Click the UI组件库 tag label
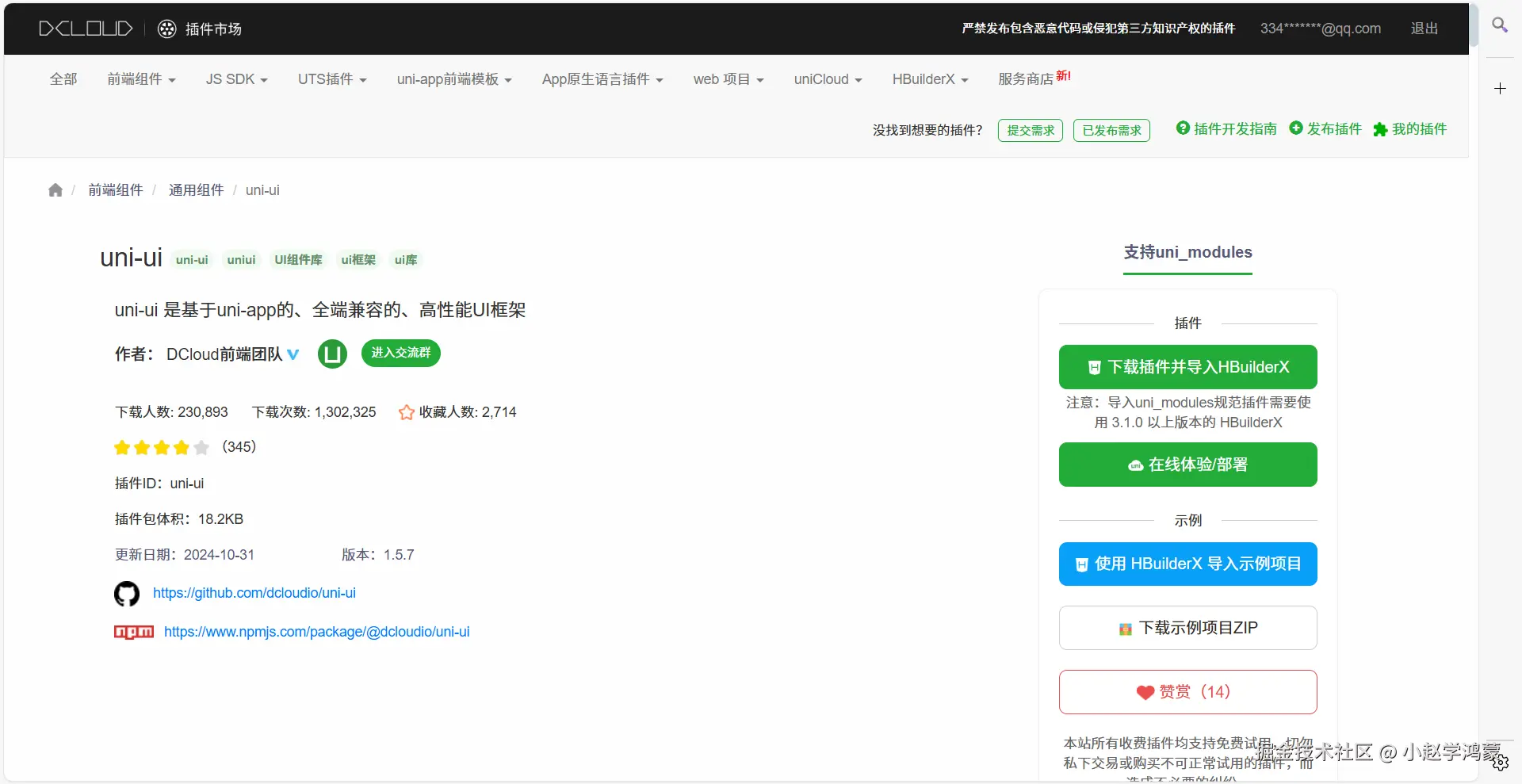 click(x=298, y=260)
